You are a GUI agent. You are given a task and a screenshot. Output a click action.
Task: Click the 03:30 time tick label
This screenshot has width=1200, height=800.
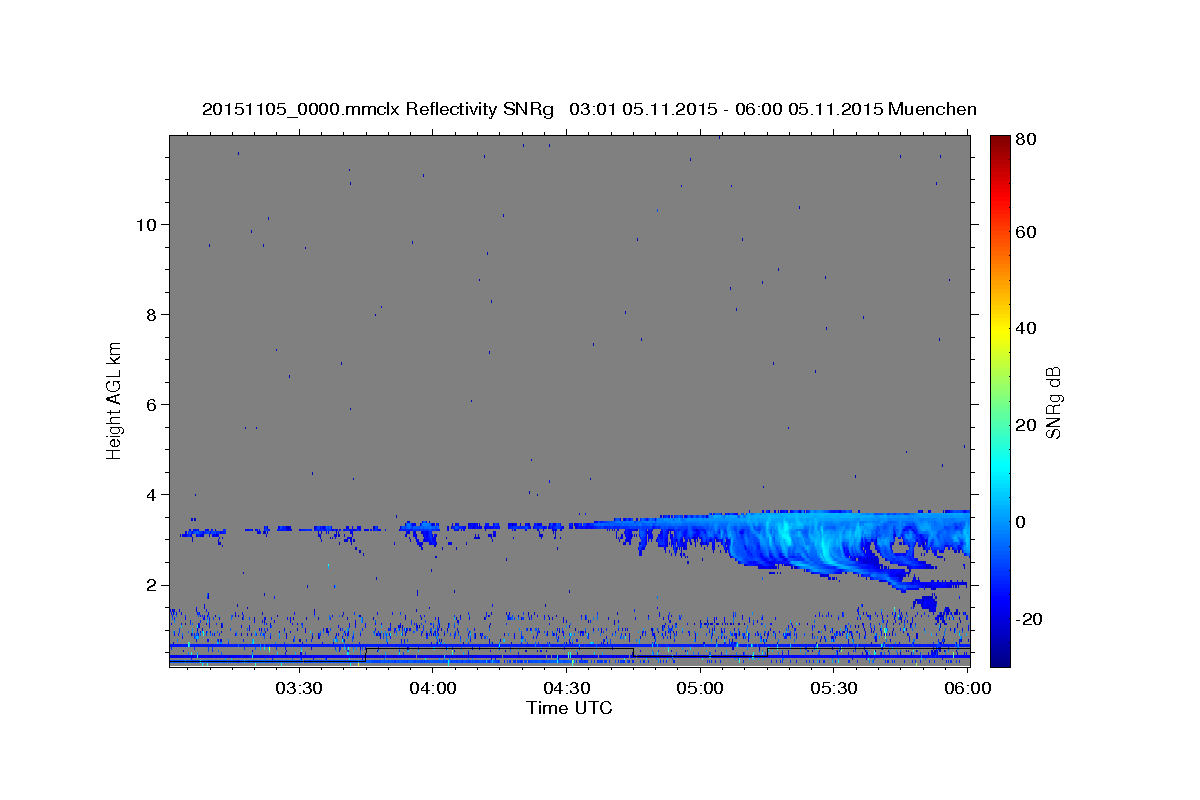pos(299,688)
